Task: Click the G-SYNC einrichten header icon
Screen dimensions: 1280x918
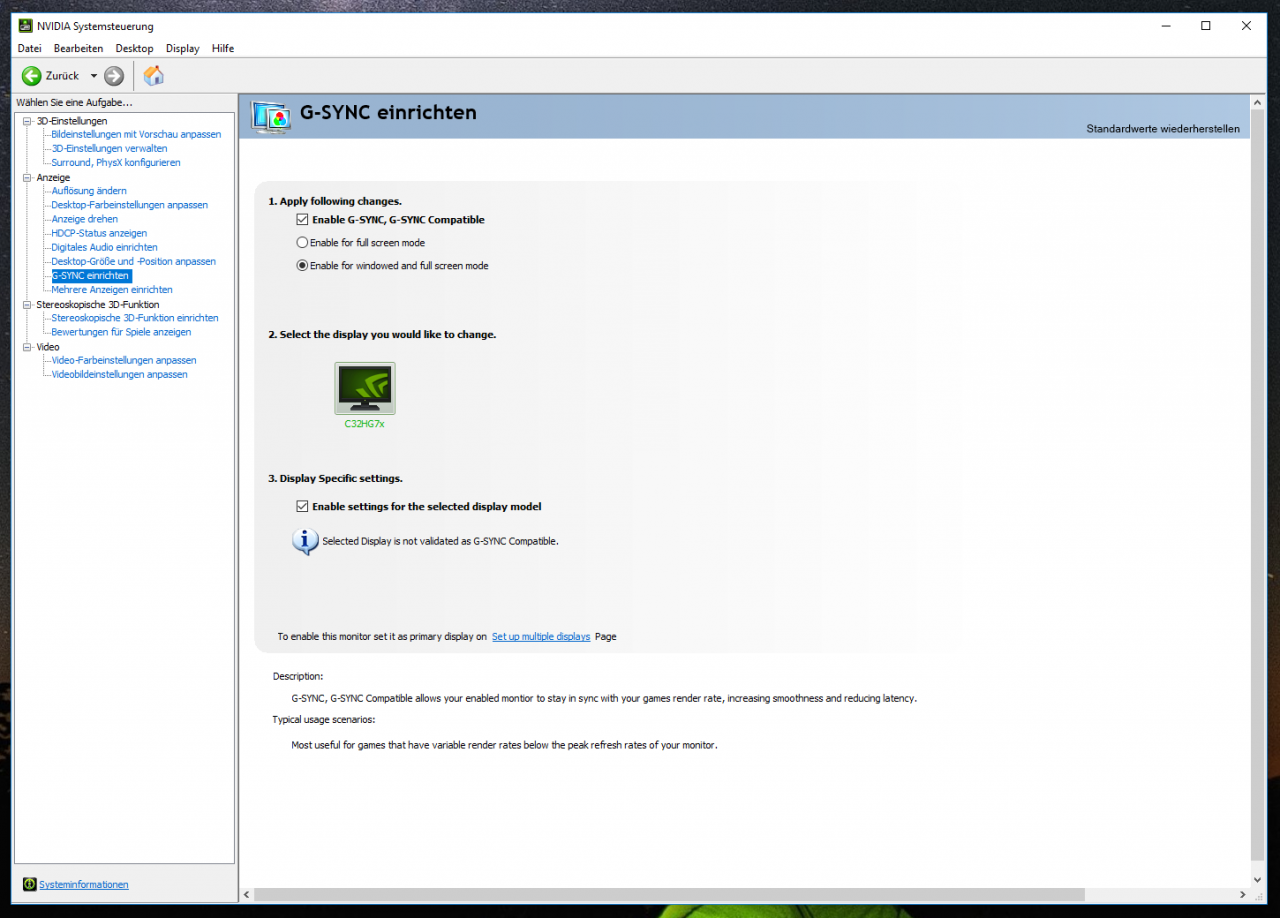Action: (270, 117)
